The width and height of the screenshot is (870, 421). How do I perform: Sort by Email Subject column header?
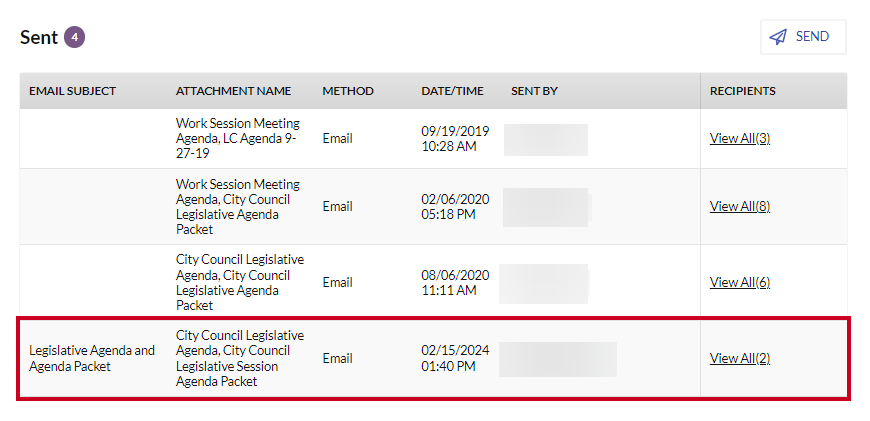tap(73, 91)
